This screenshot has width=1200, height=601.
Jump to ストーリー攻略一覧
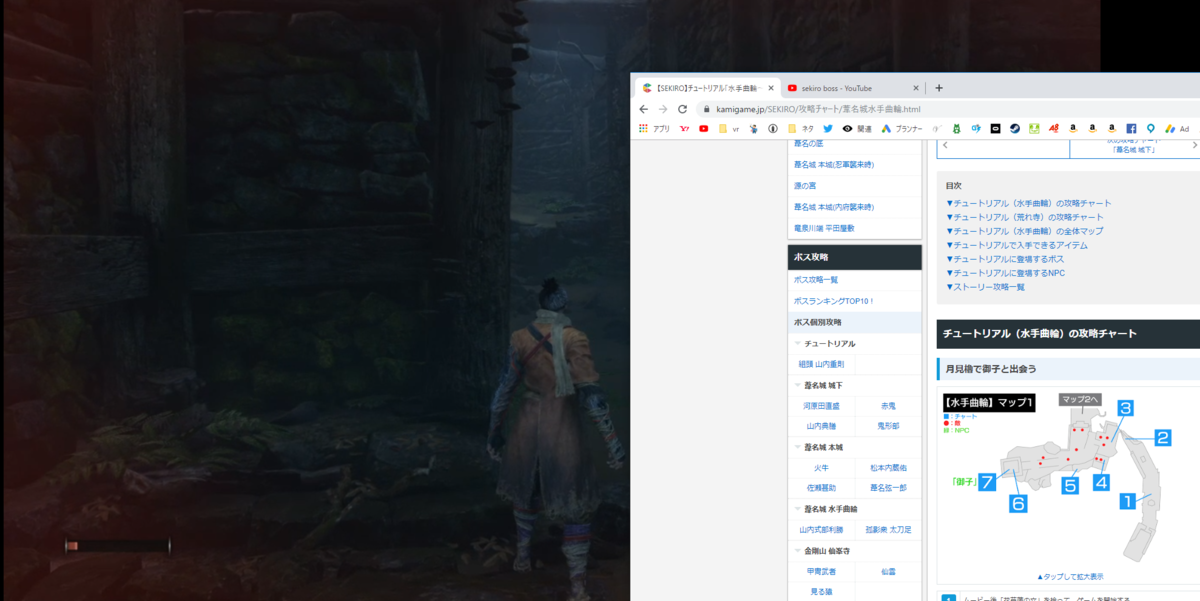985,287
